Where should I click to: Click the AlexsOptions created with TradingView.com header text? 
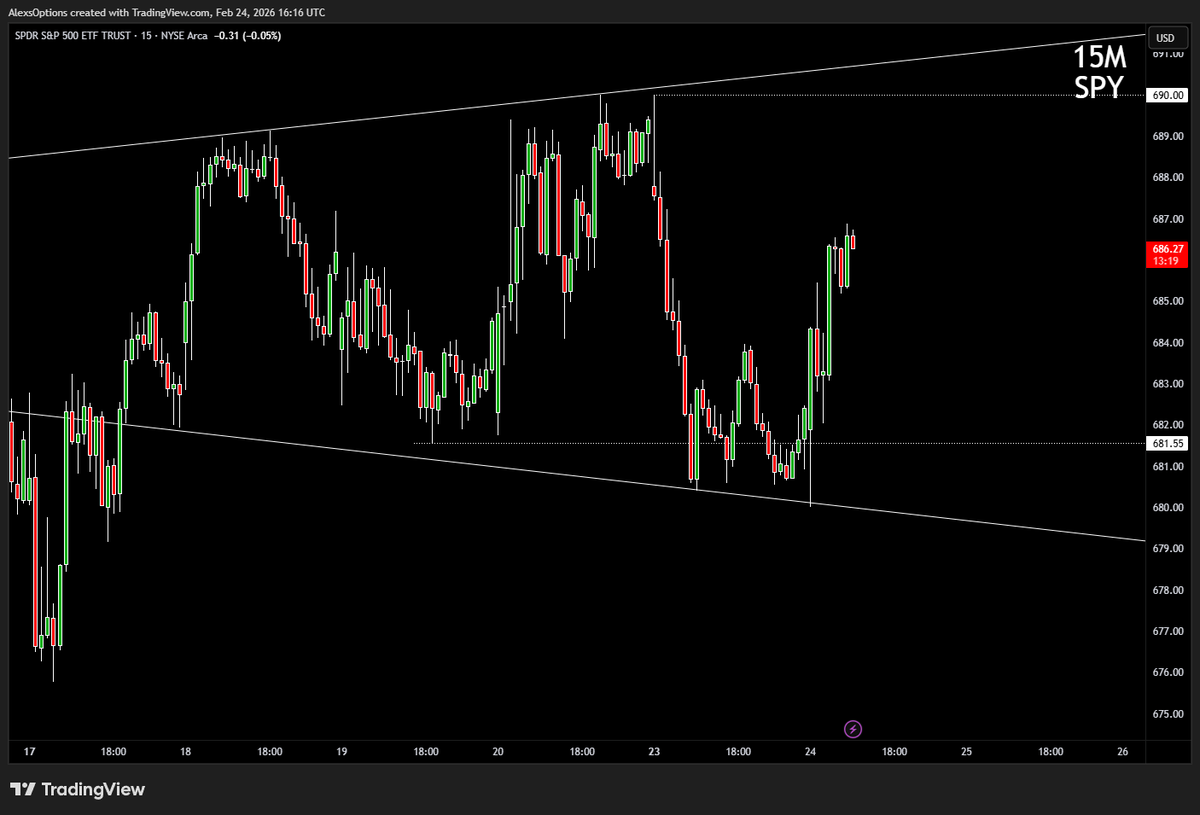click(107, 12)
